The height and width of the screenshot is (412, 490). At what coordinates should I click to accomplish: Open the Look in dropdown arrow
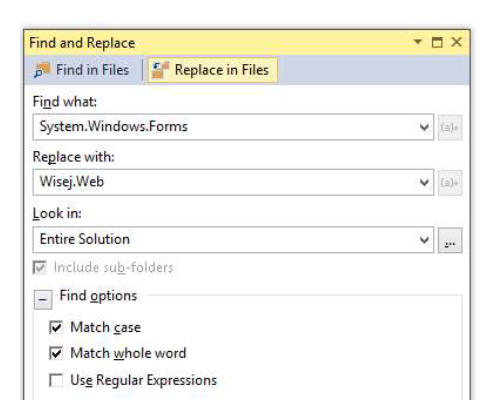coord(424,240)
